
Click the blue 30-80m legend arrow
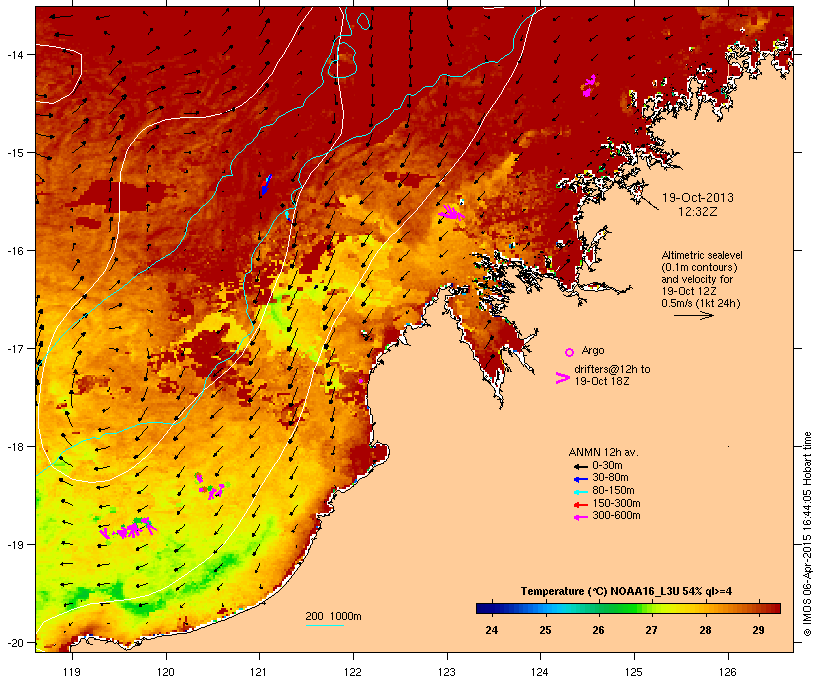point(580,479)
